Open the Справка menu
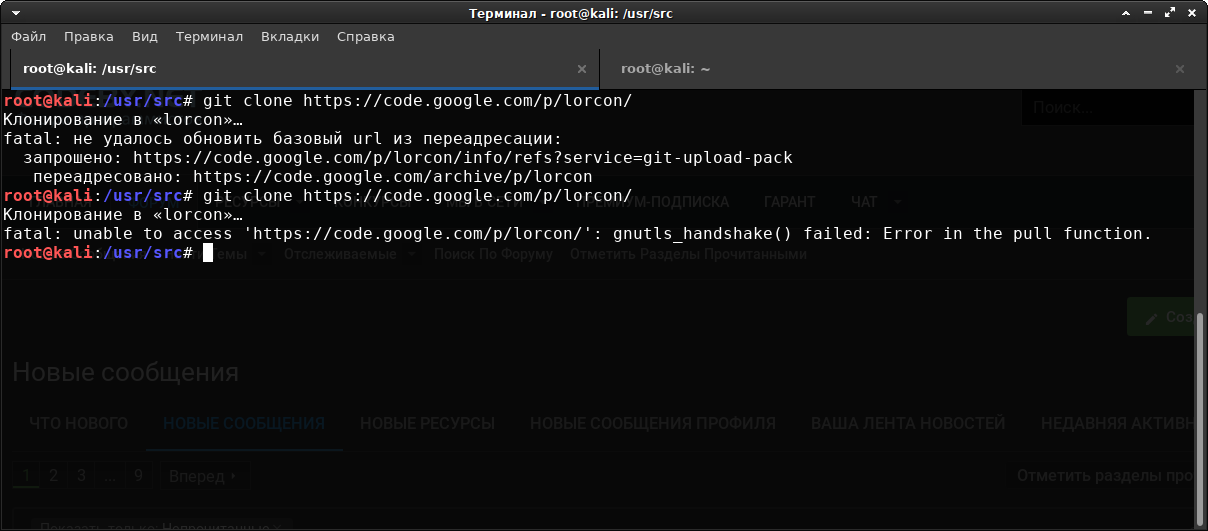This screenshot has width=1208, height=531. point(365,37)
